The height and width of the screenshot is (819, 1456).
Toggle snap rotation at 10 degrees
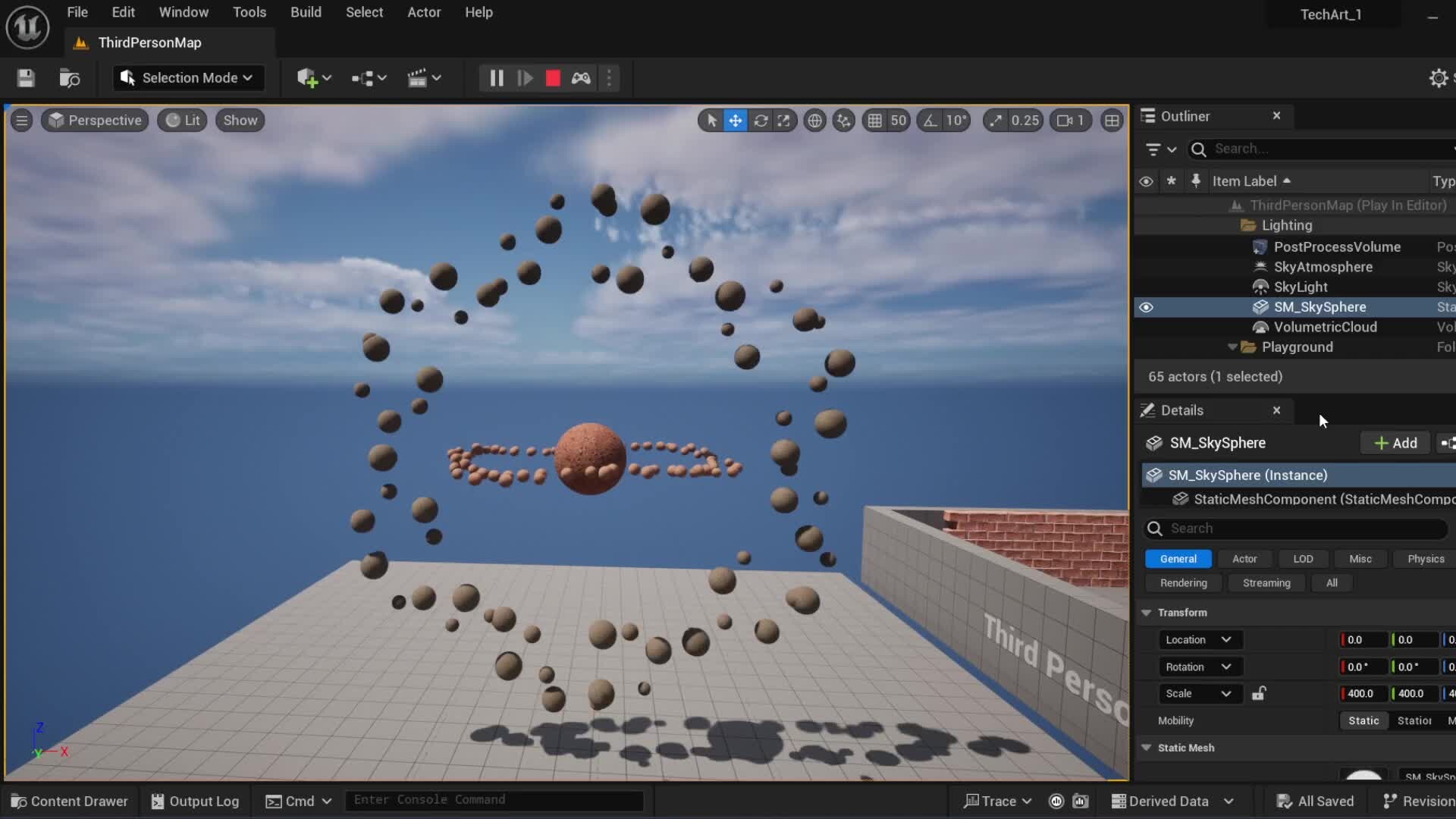[944, 121]
